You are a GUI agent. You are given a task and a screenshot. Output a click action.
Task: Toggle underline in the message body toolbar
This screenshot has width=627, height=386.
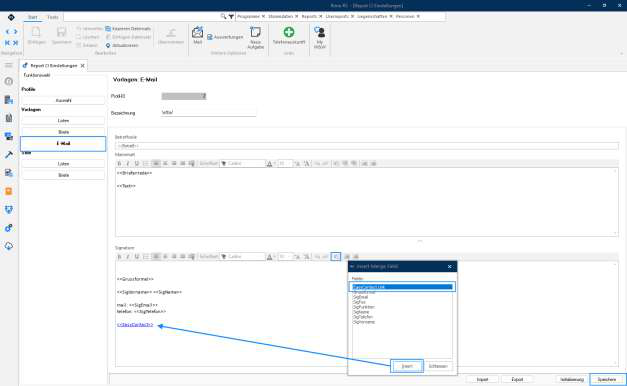[x=137, y=164]
